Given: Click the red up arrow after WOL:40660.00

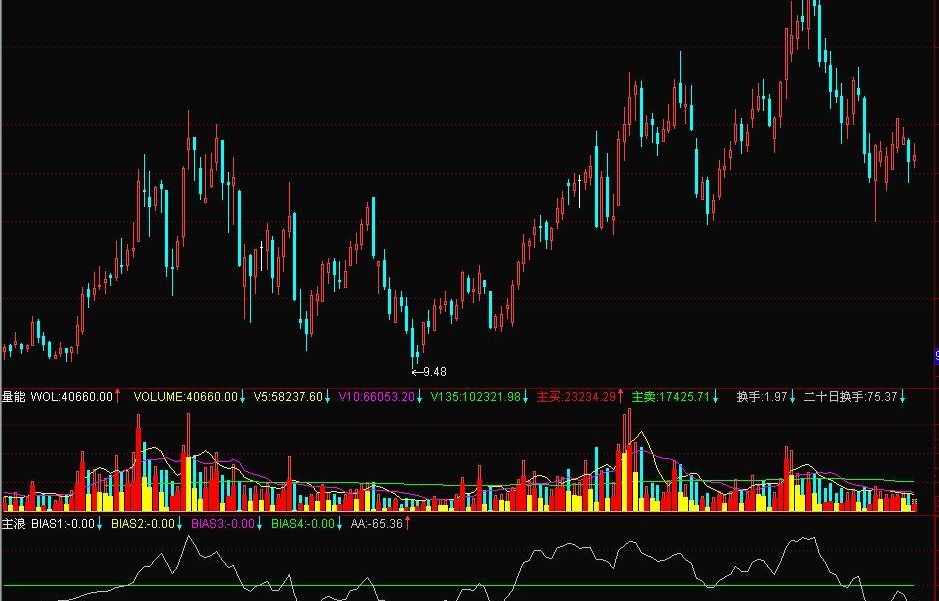Looking at the screenshot, I should click(117, 396).
